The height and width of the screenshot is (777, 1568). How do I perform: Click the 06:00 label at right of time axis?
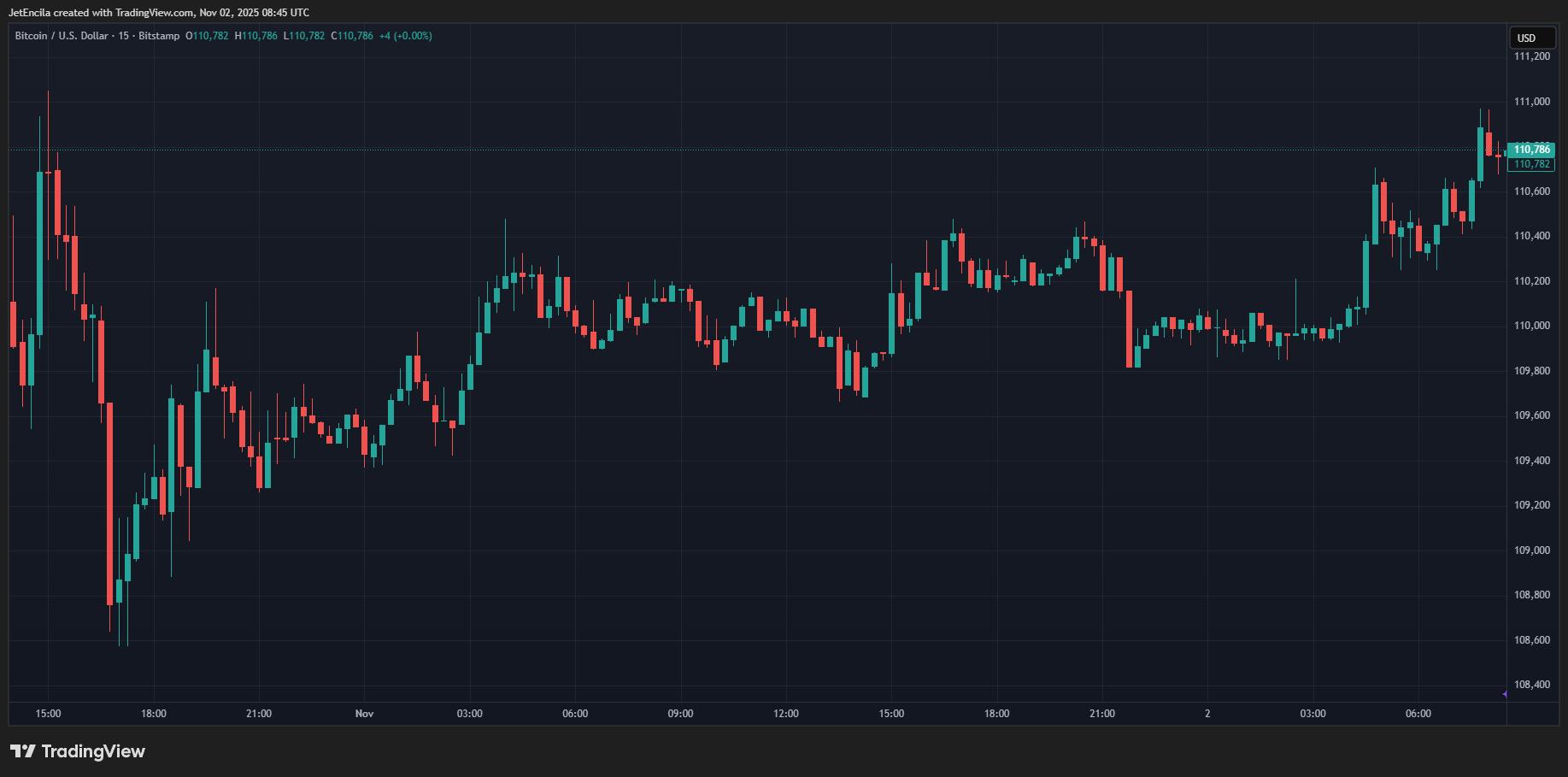coord(1418,714)
